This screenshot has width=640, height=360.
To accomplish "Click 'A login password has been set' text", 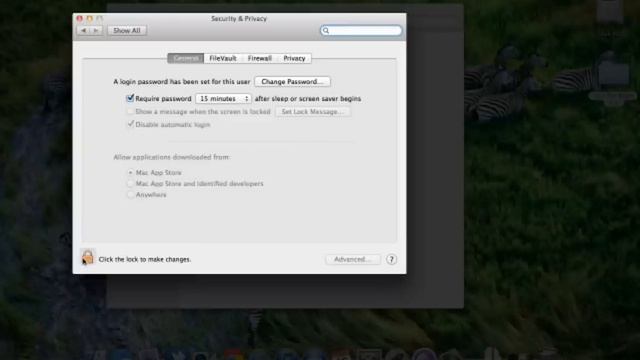I will tap(182, 82).
